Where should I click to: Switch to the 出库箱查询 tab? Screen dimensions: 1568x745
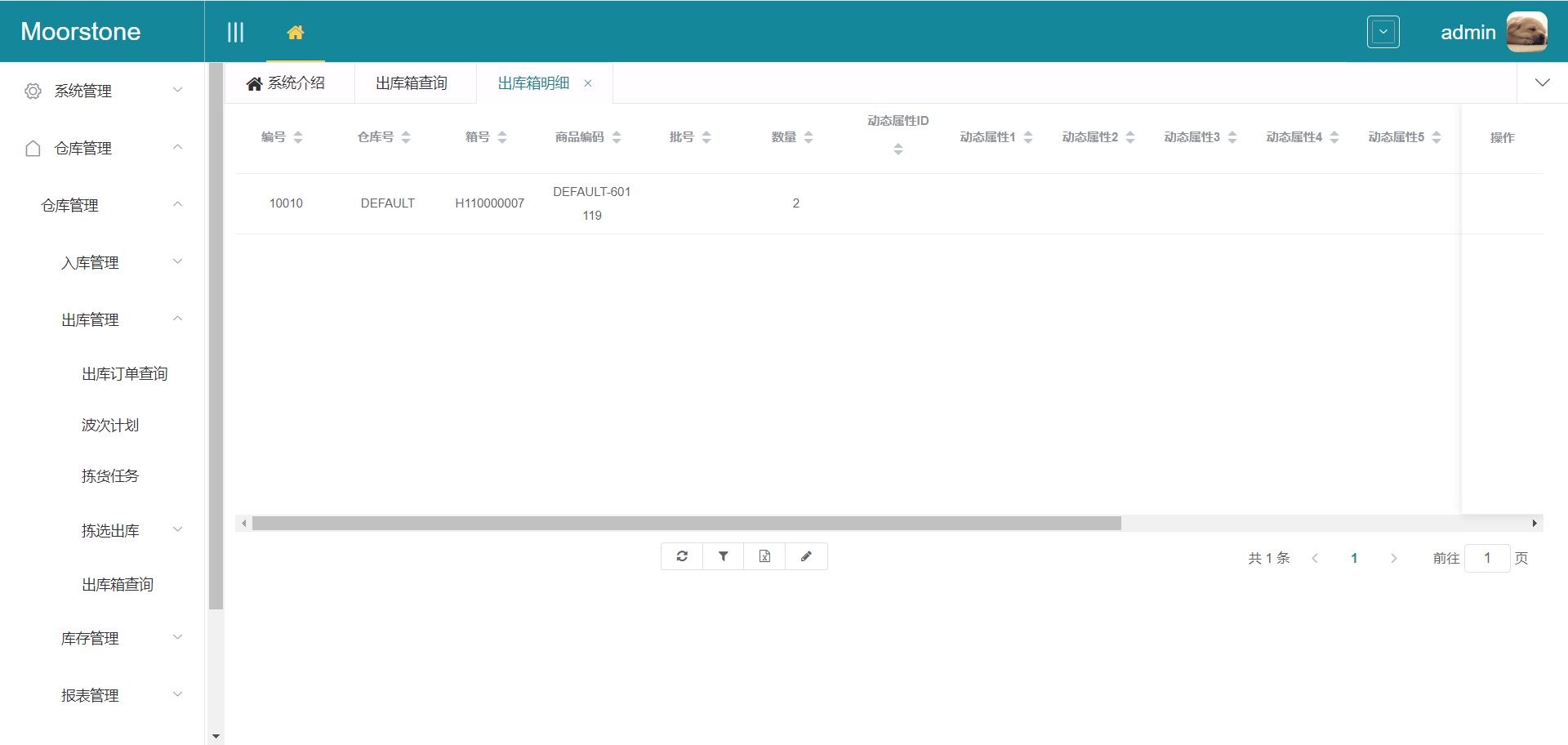coord(412,83)
